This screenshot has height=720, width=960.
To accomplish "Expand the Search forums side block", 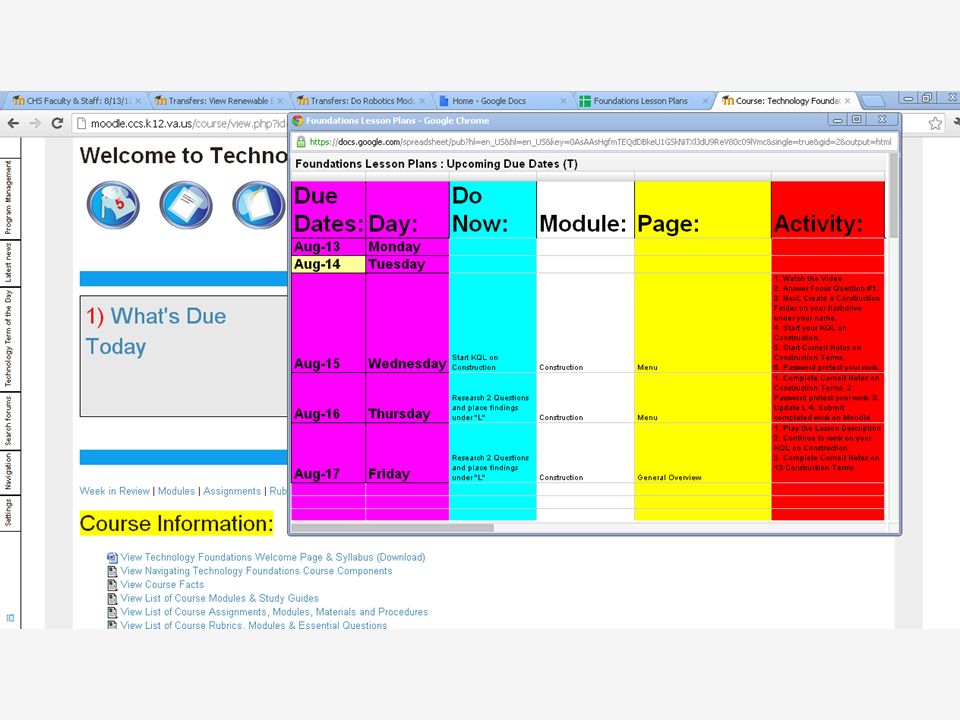I will coord(9,421).
